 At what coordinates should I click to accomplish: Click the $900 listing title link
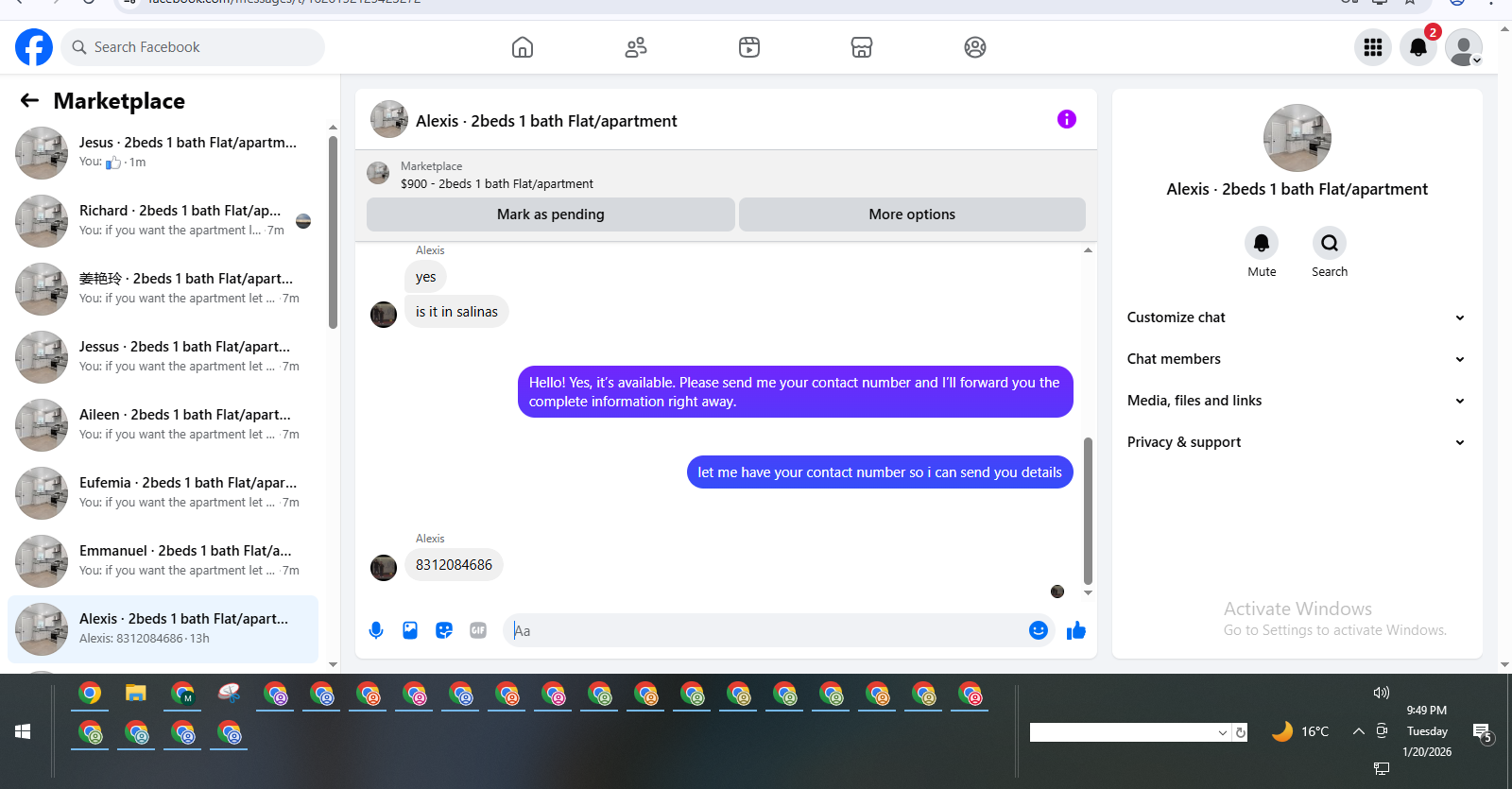497,184
